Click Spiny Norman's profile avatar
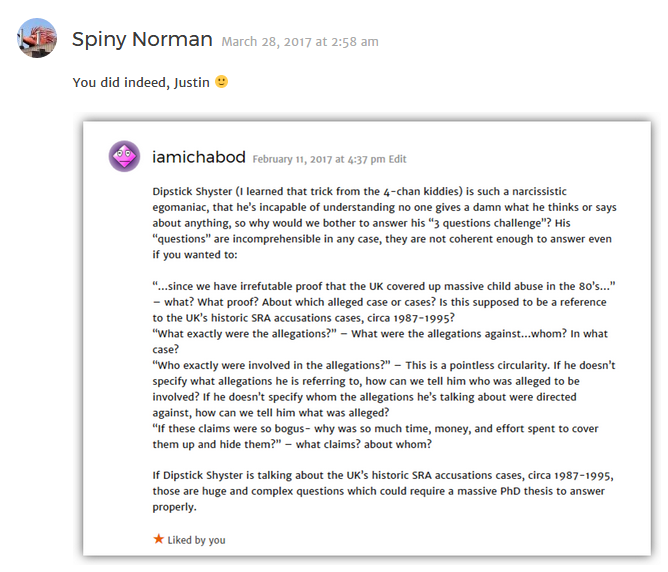This screenshot has width=668, height=572. 37,38
